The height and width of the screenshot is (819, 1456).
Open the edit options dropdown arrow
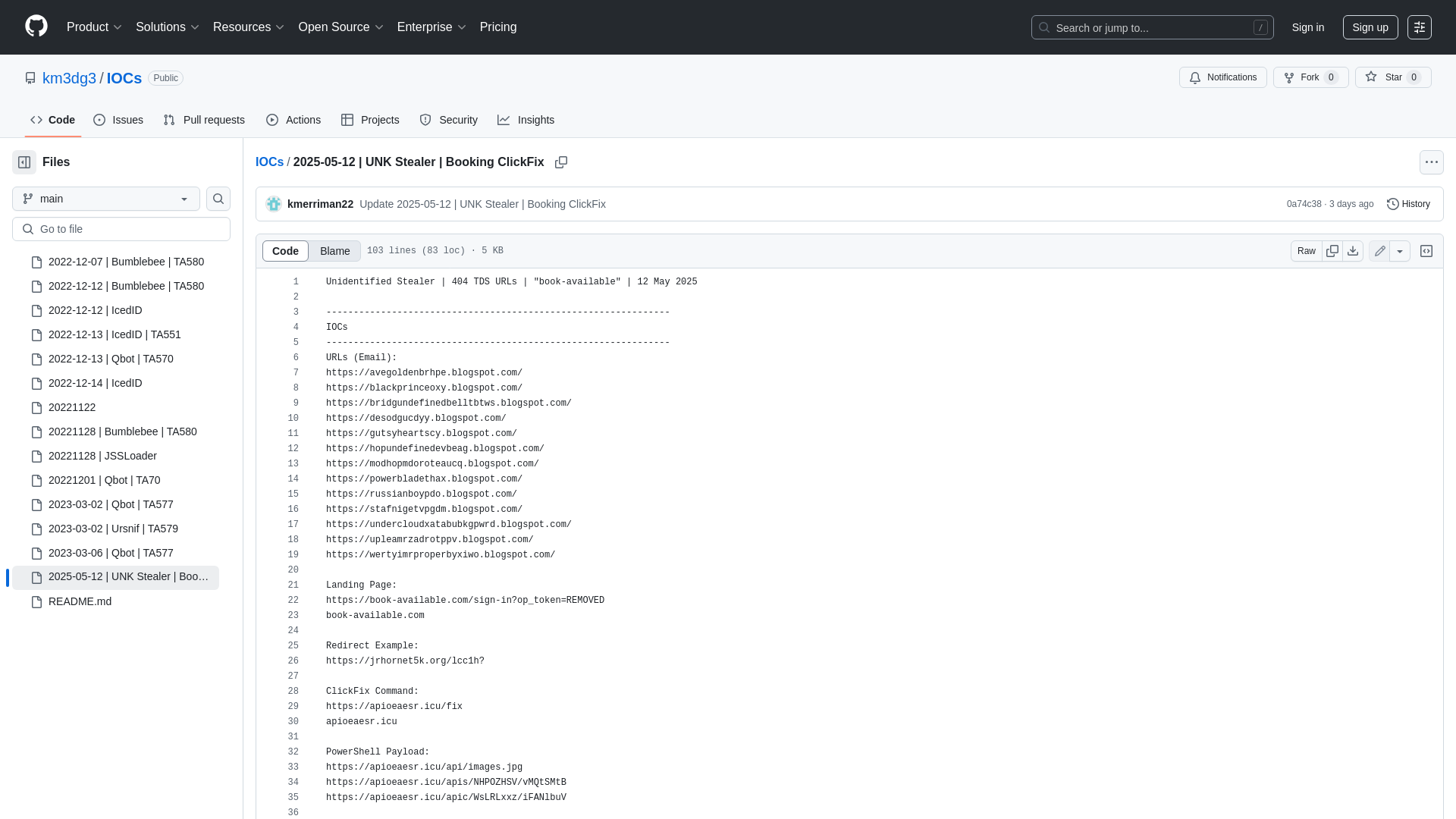[1400, 251]
